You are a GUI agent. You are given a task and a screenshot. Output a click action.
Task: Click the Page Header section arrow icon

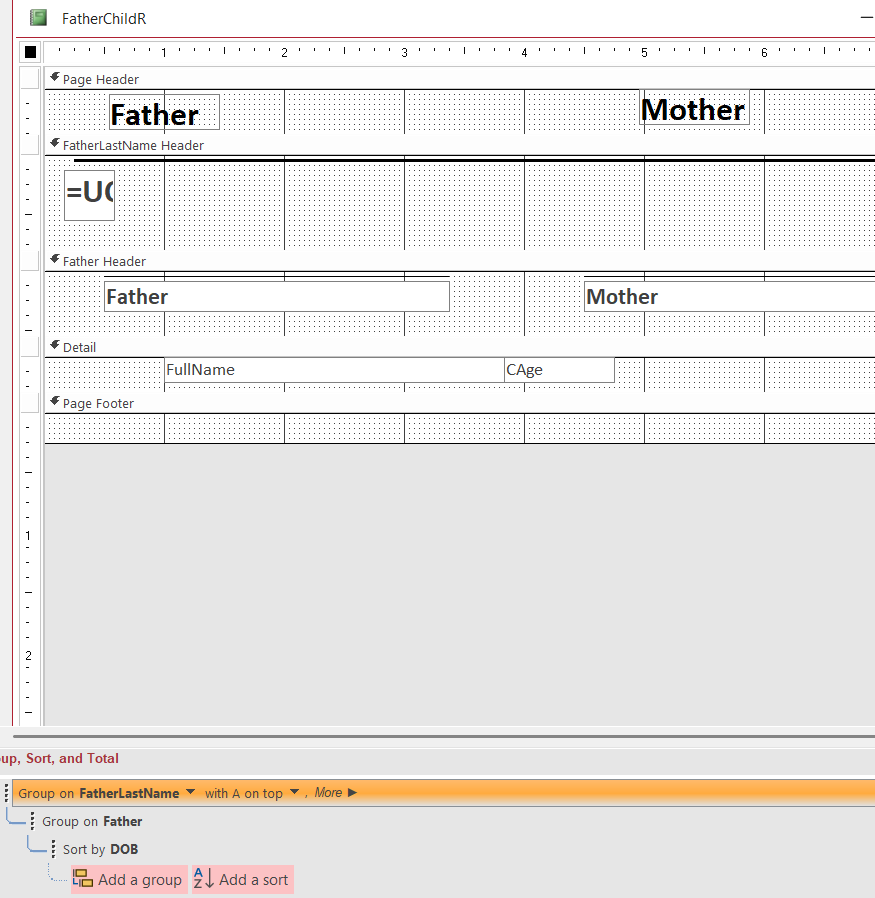coord(55,77)
